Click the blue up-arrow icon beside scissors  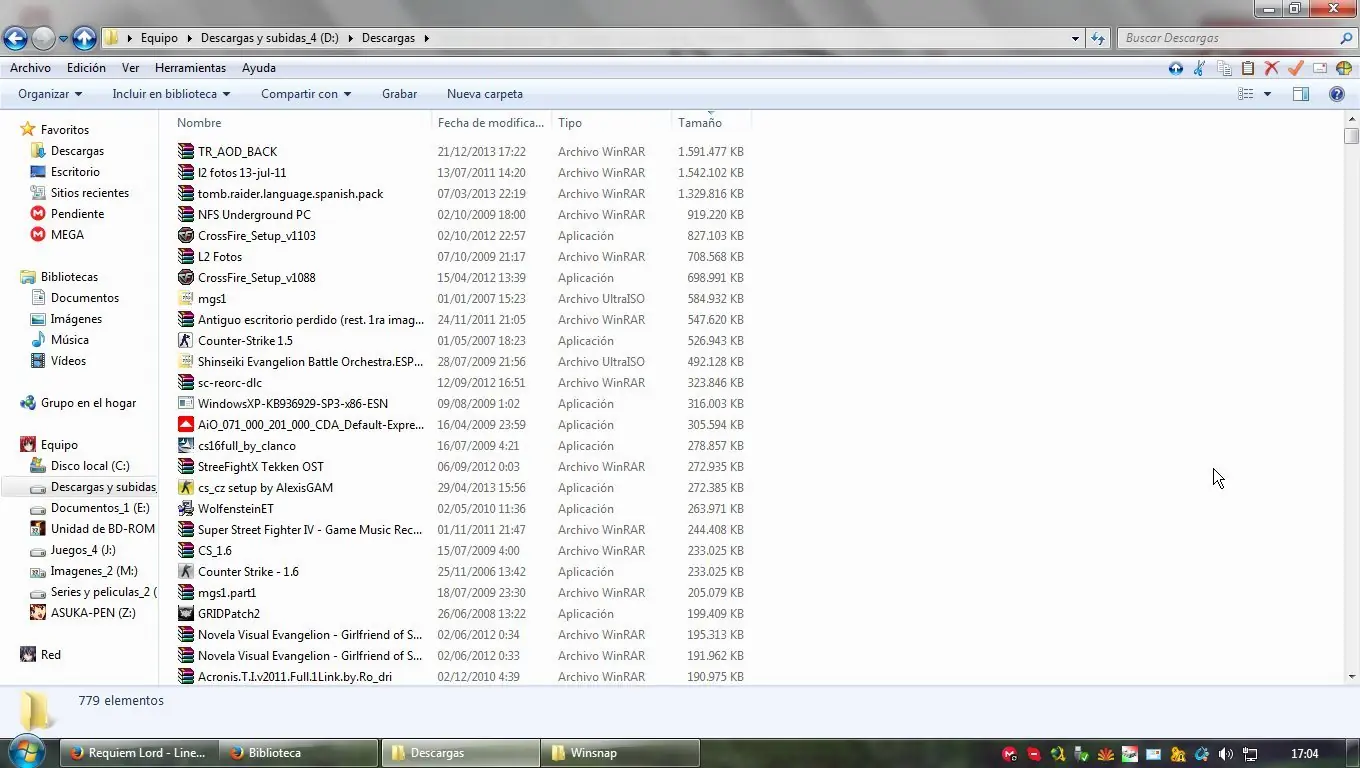point(1175,68)
